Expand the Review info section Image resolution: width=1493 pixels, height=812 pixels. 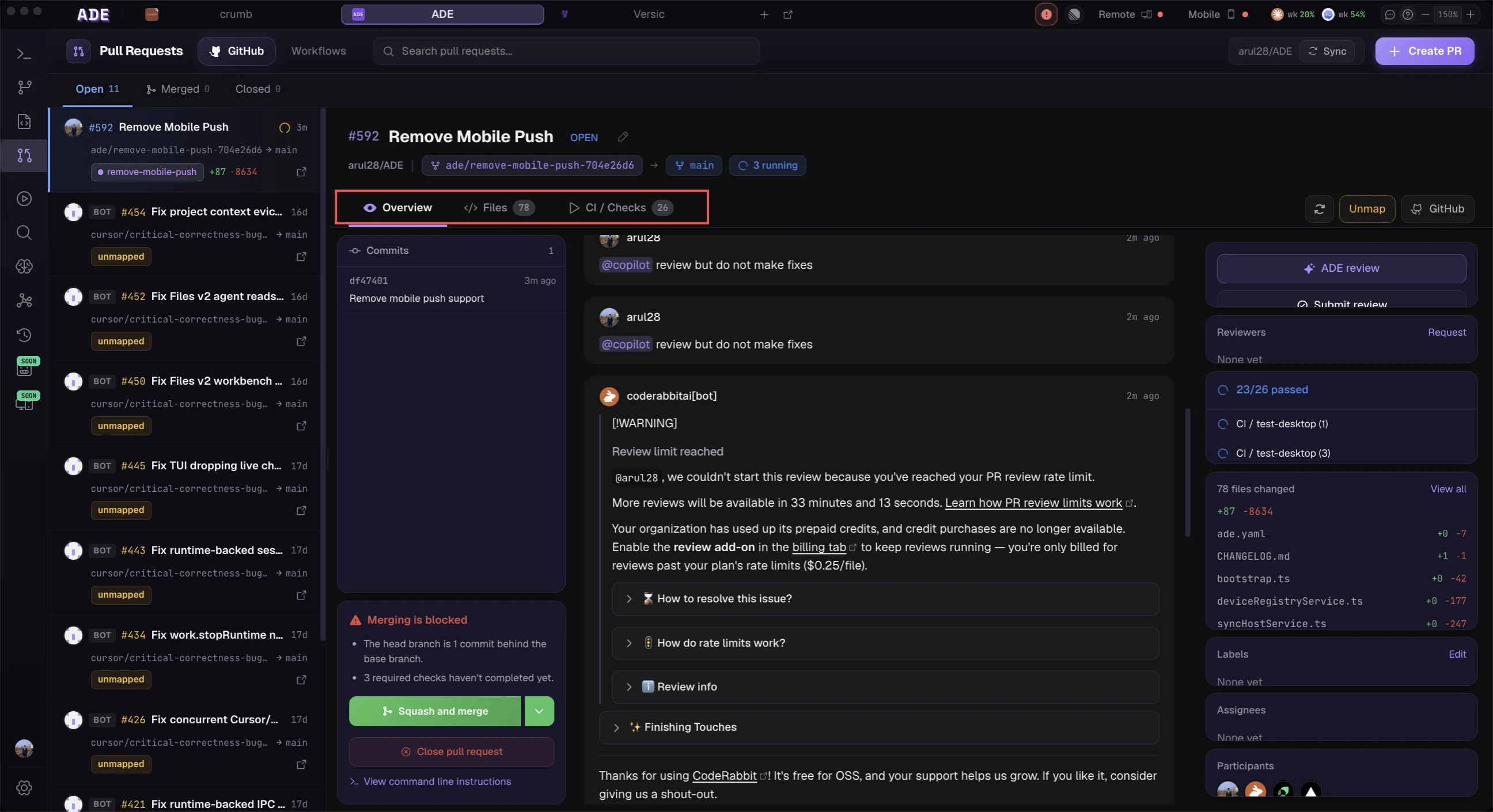(885, 687)
